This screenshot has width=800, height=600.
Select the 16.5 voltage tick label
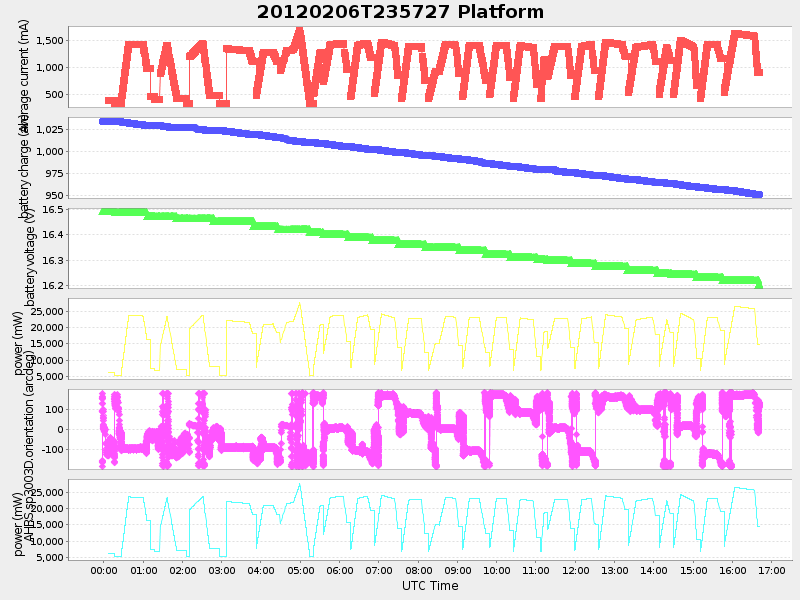pos(52,211)
